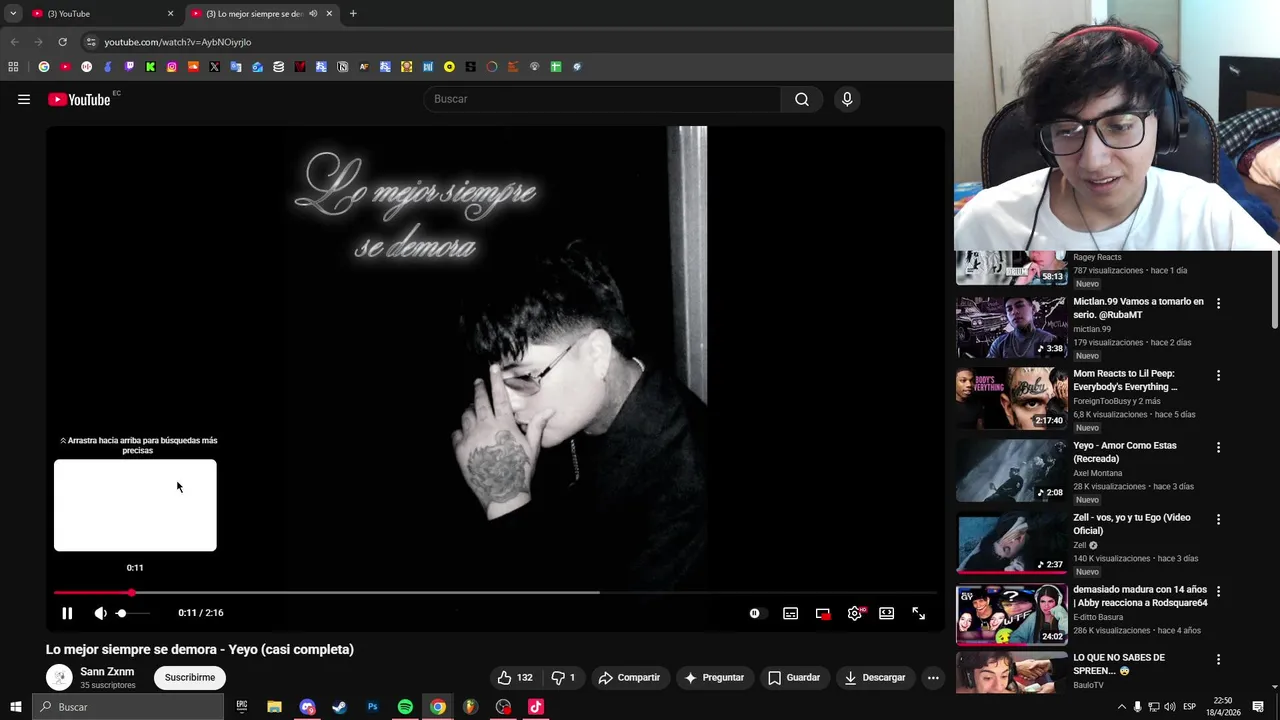The width and height of the screenshot is (1280, 720).
Task: Show hidden system tray icons
Action: [1121, 707]
